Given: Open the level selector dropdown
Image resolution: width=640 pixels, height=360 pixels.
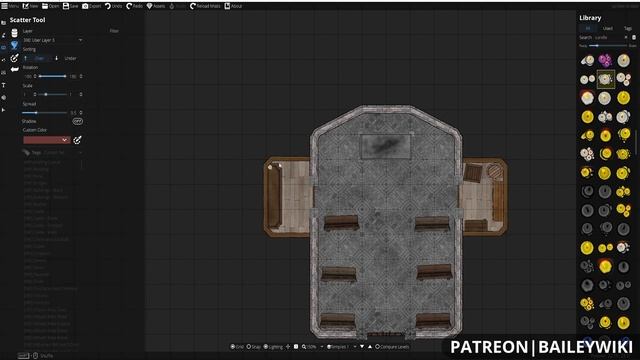Looking at the screenshot, I should pyautogui.click(x=342, y=347).
